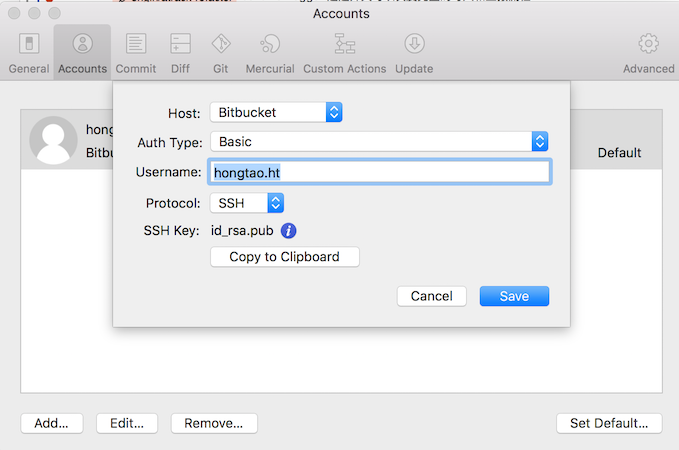Open the Diff preferences icon

click(x=180, y=44)
